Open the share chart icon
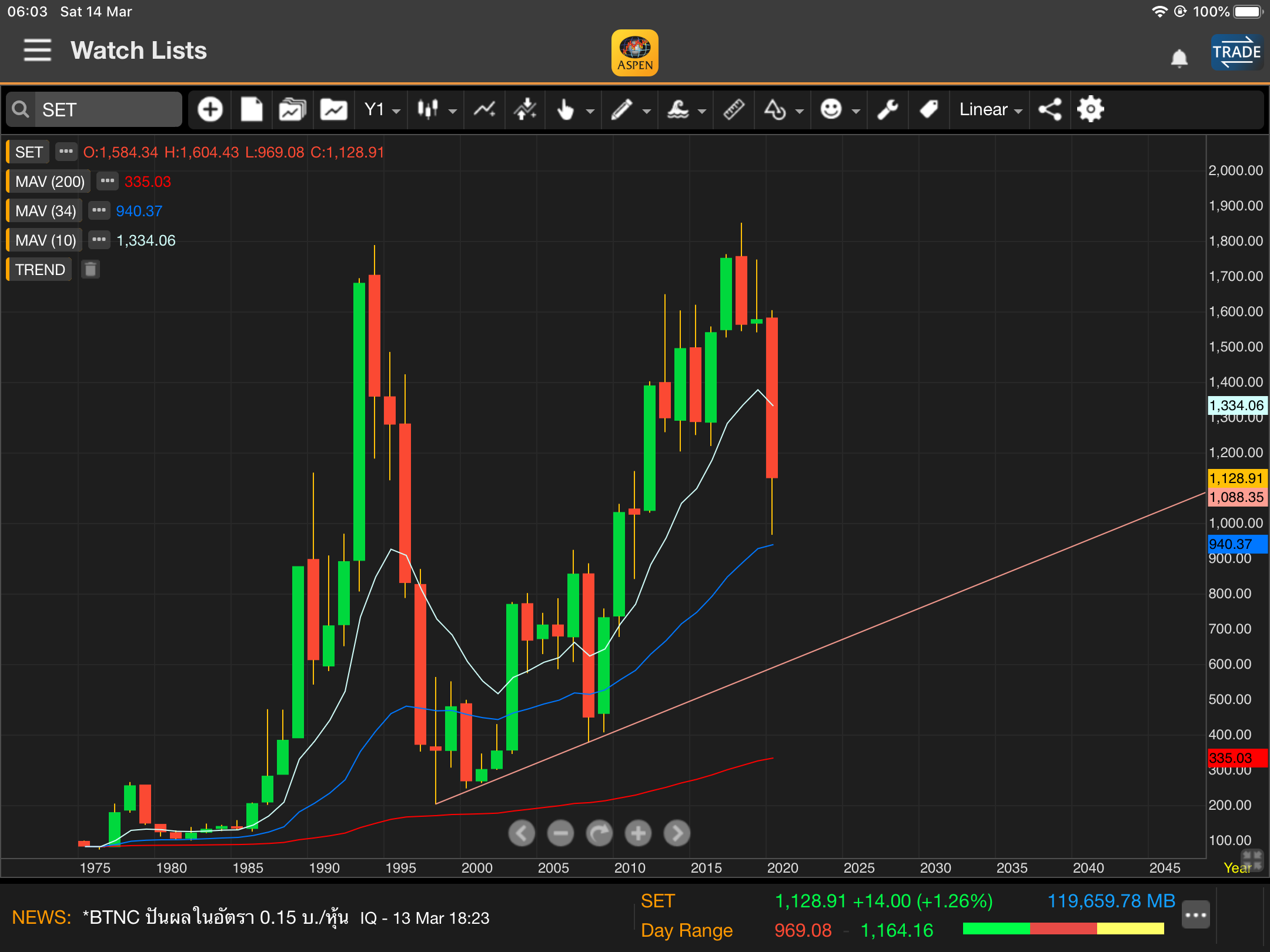This screenshot has width=1270, height=952. coord(1050,109)
